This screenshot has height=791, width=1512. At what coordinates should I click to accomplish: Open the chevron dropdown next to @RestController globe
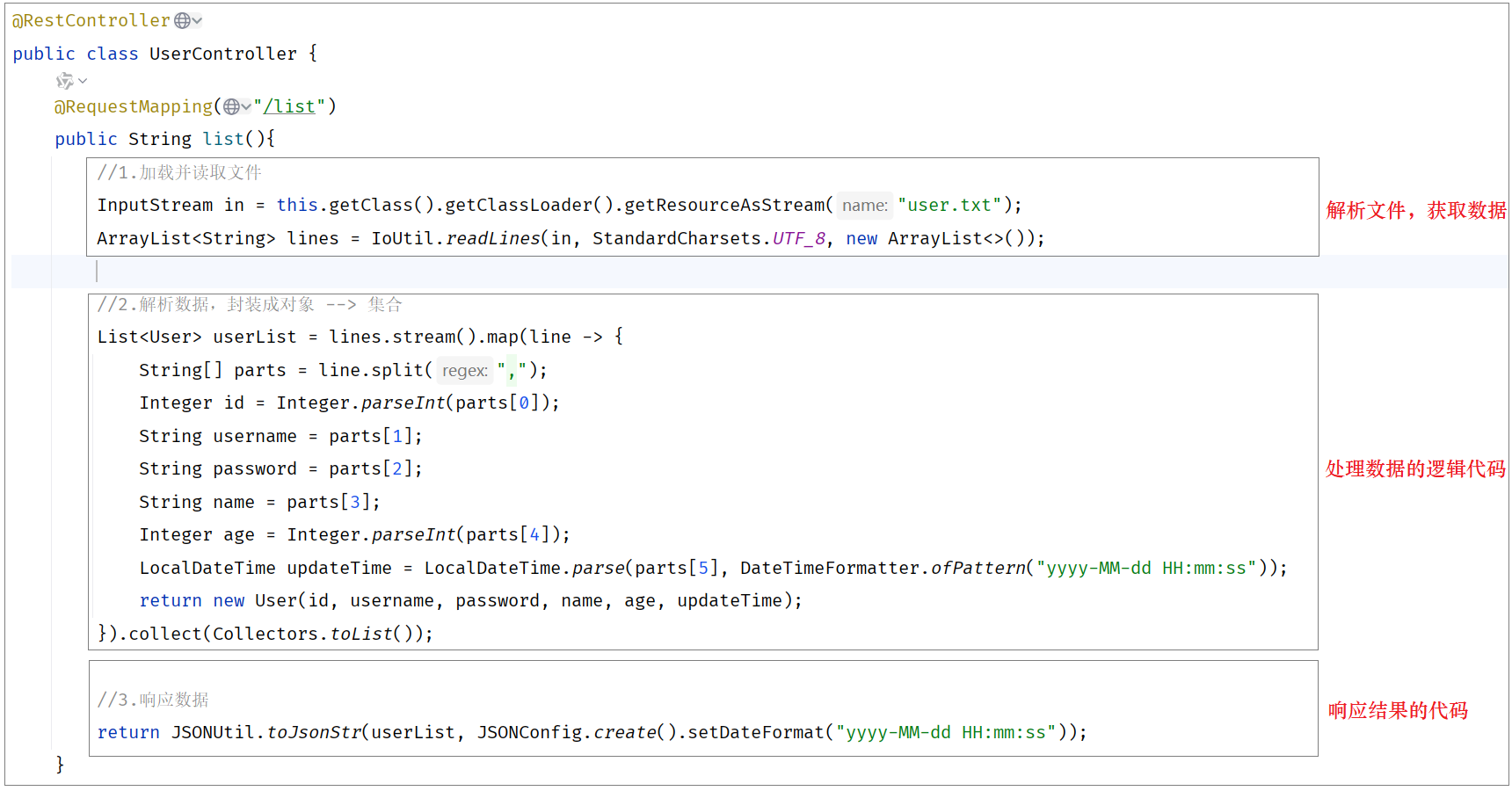click(x=198, y=21)
